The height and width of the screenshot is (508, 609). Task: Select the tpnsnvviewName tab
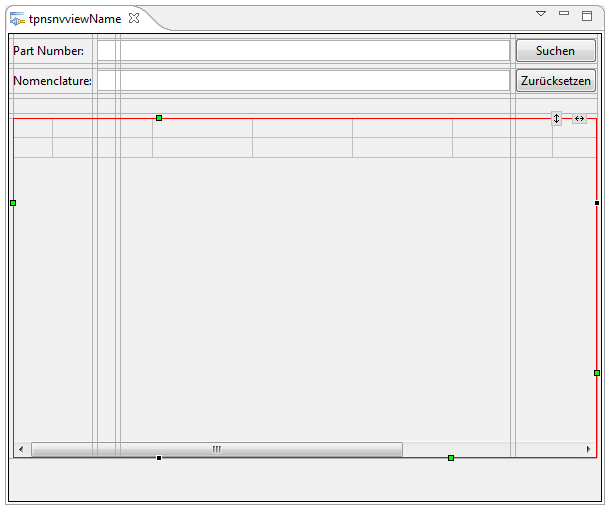[75, 19]
